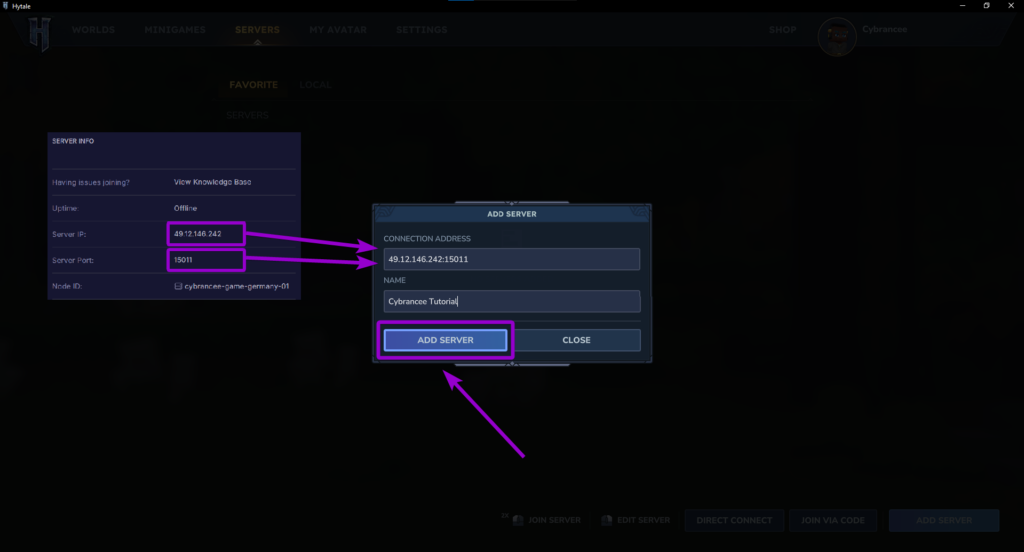
Task: Click the icon beside the node ID
Action: tap(178, 286)
